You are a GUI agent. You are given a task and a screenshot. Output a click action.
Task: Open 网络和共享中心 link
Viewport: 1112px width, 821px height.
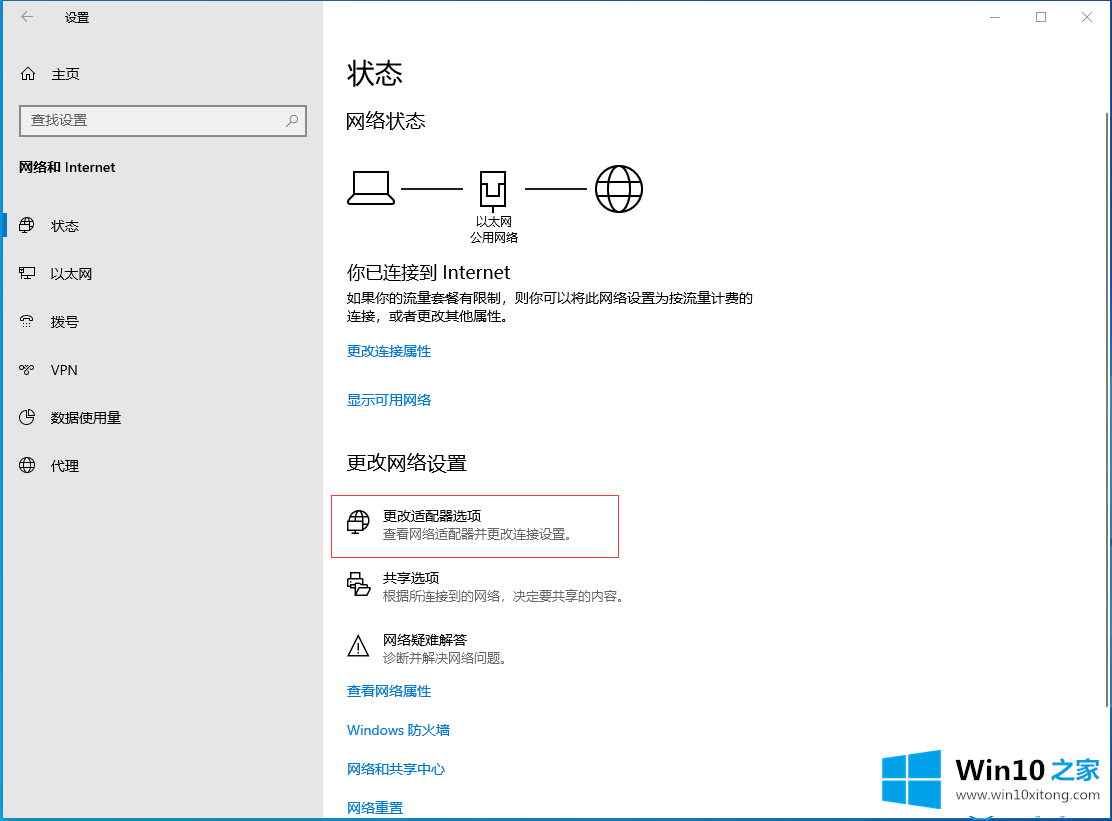pyautogui.click(x=396, y=769)
